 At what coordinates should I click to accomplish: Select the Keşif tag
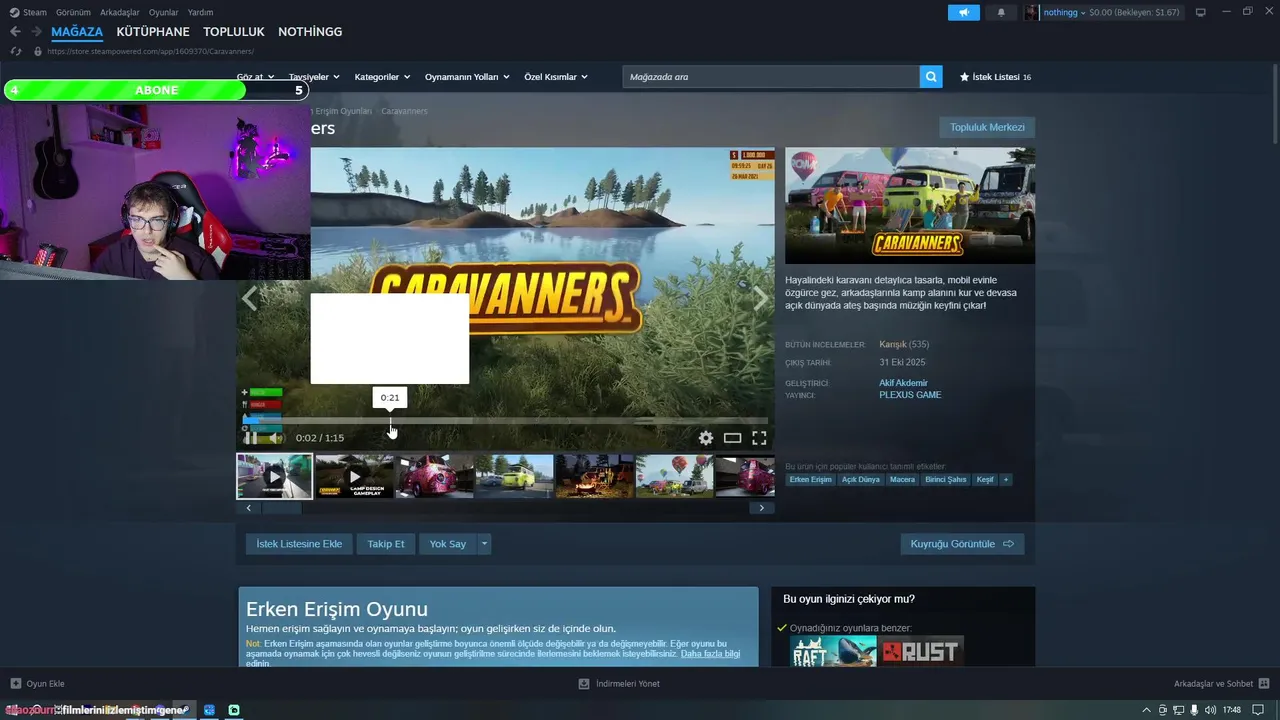pos(985,480)
